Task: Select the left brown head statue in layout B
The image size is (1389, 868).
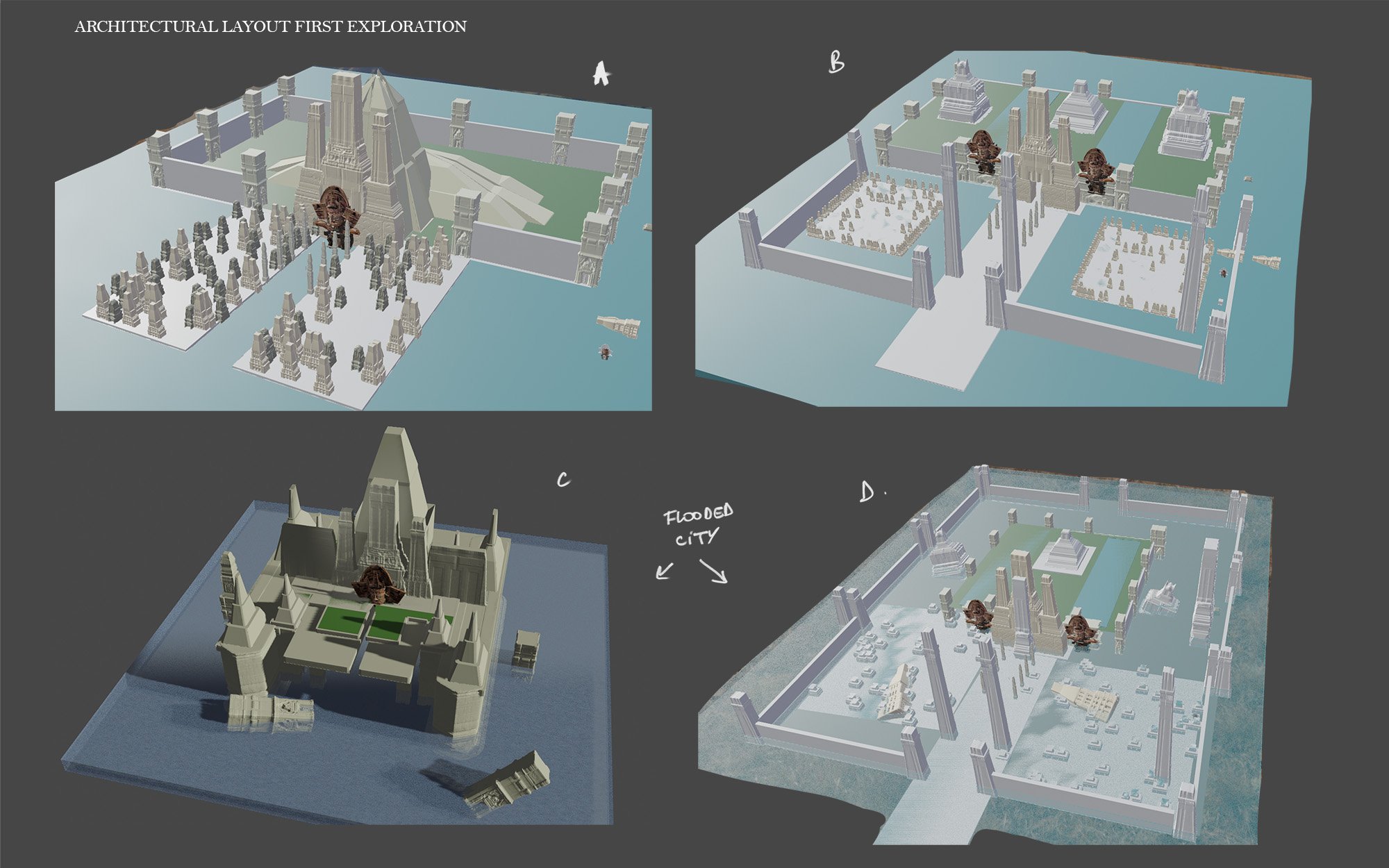Action: (x=983, y=151)
